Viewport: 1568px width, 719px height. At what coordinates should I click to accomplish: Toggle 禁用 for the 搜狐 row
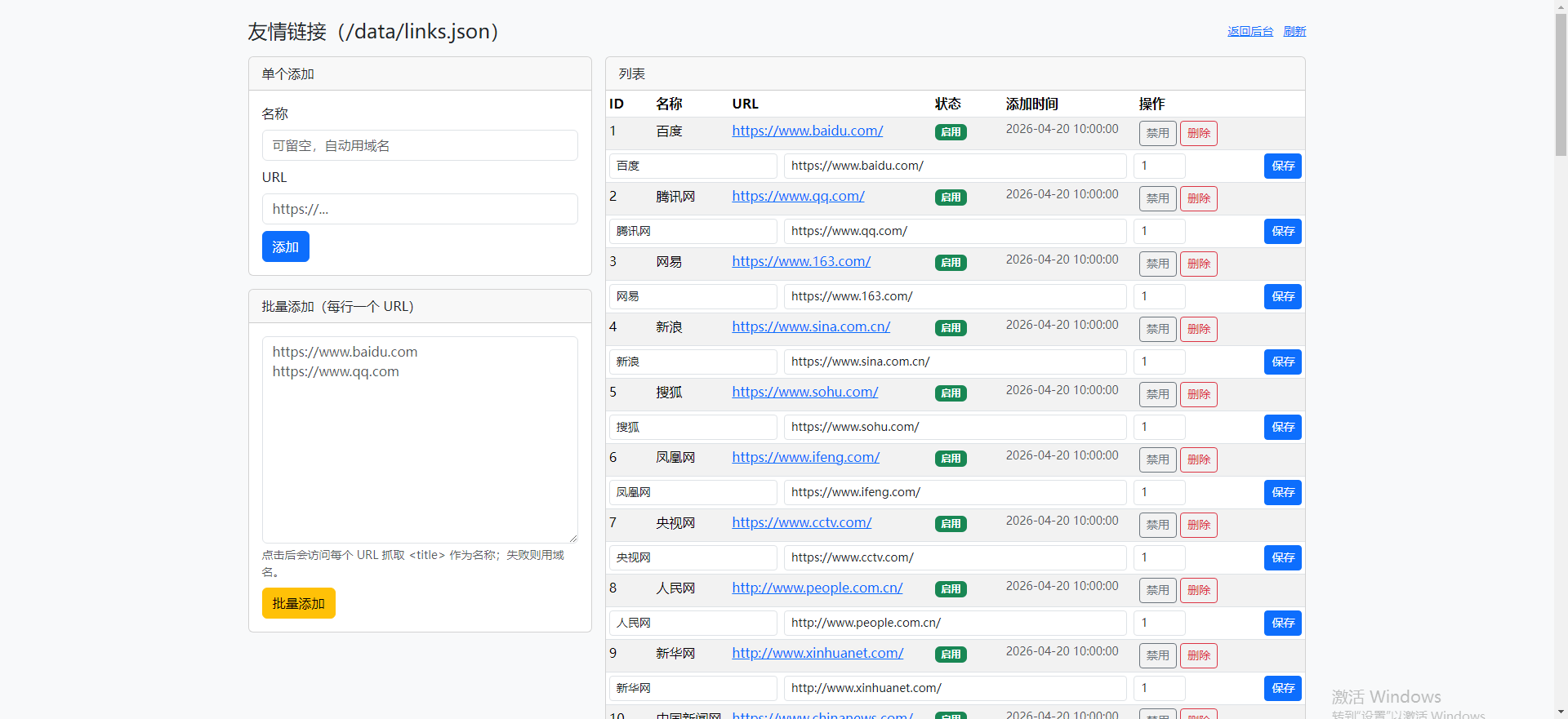point(1157,394)
